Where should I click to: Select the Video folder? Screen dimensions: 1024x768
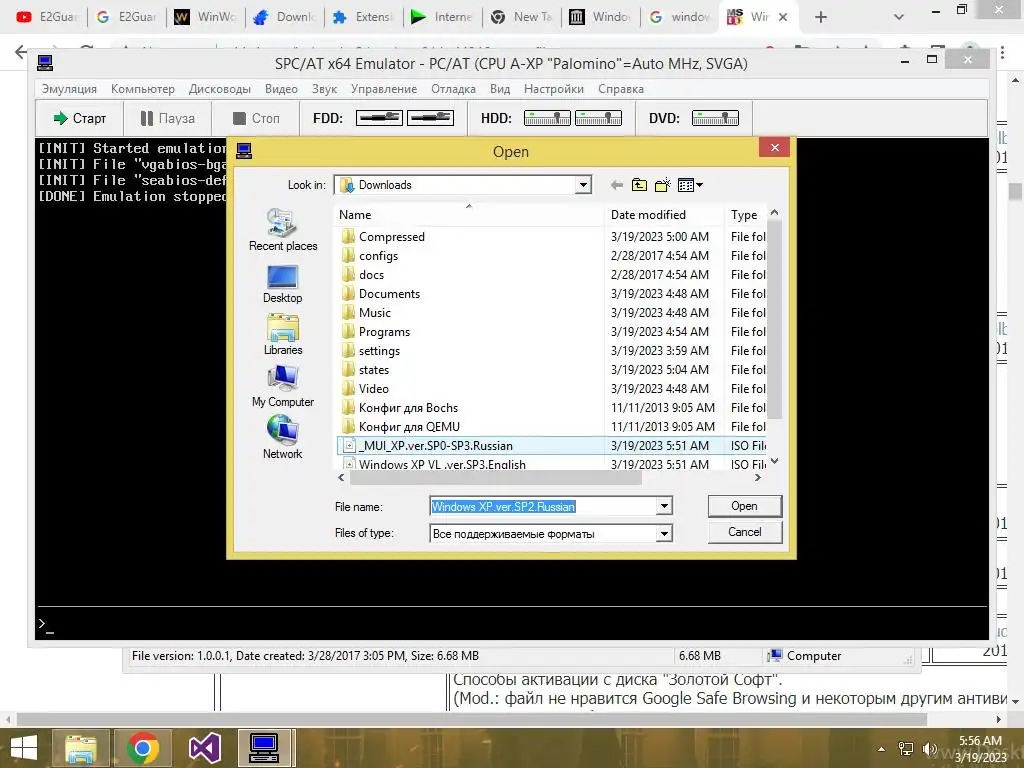click(374, 389)
